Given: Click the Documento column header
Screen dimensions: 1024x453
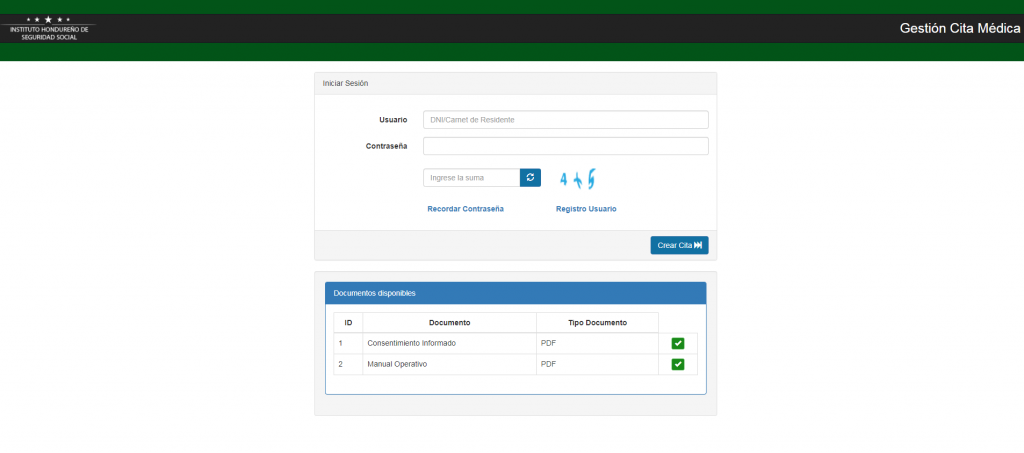Looking at the screenshot, I should (449, 323).
